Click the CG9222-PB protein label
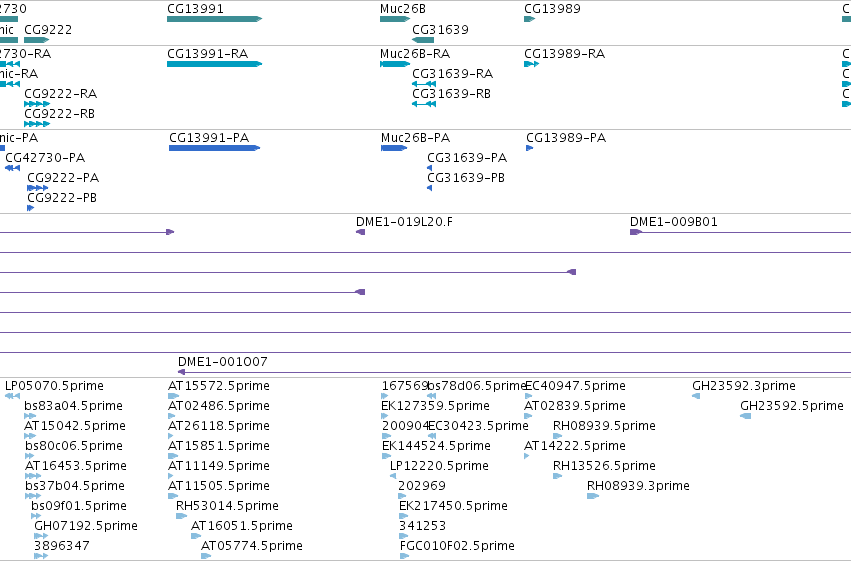This screenshot has height=561, width=851. (62, 198)
